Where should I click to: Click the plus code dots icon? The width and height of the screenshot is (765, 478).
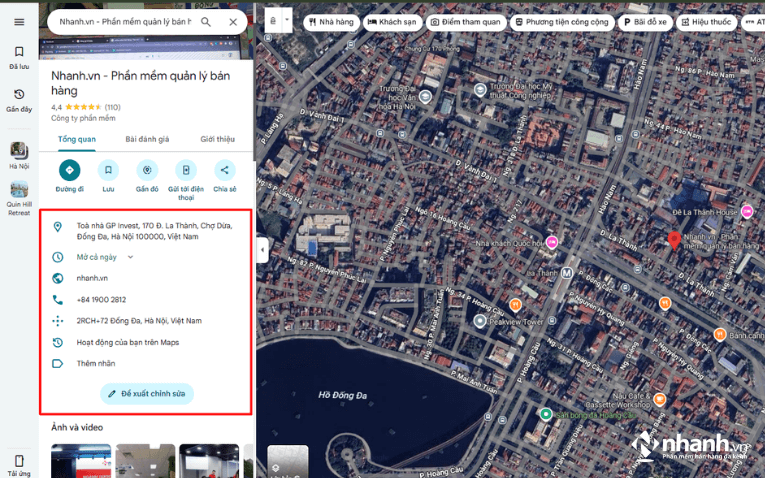(x=58, y=321)
